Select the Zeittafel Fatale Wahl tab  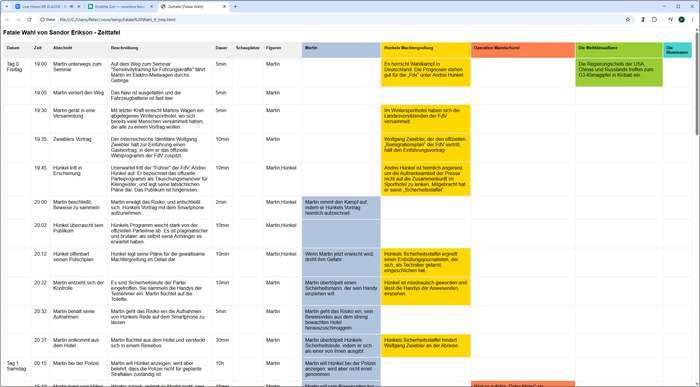point(193,7)
